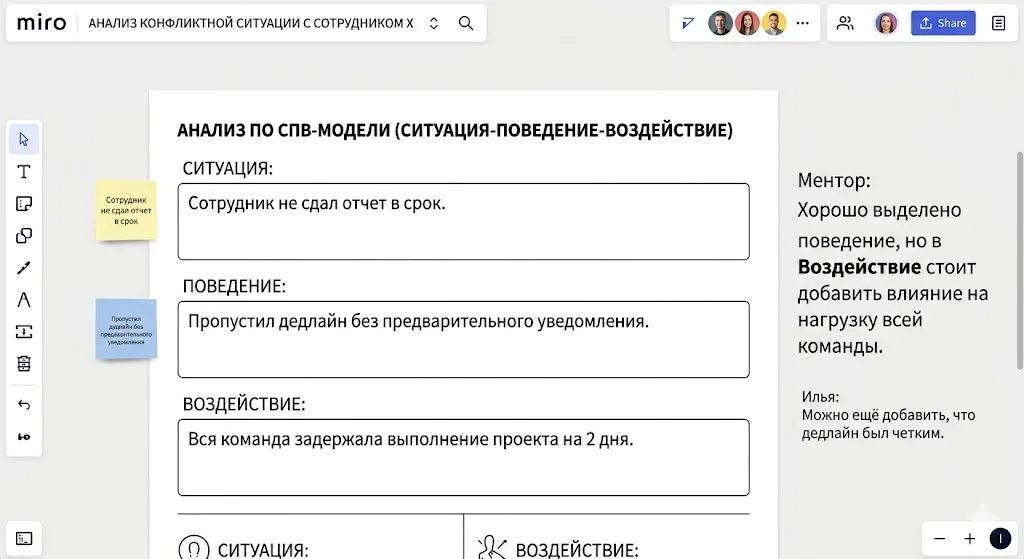Image resolution: width=1024 pixels, height=559 pixels.
Task: Select the cursor Select tool
Action: pyautogui.click(x=24, y=139)
